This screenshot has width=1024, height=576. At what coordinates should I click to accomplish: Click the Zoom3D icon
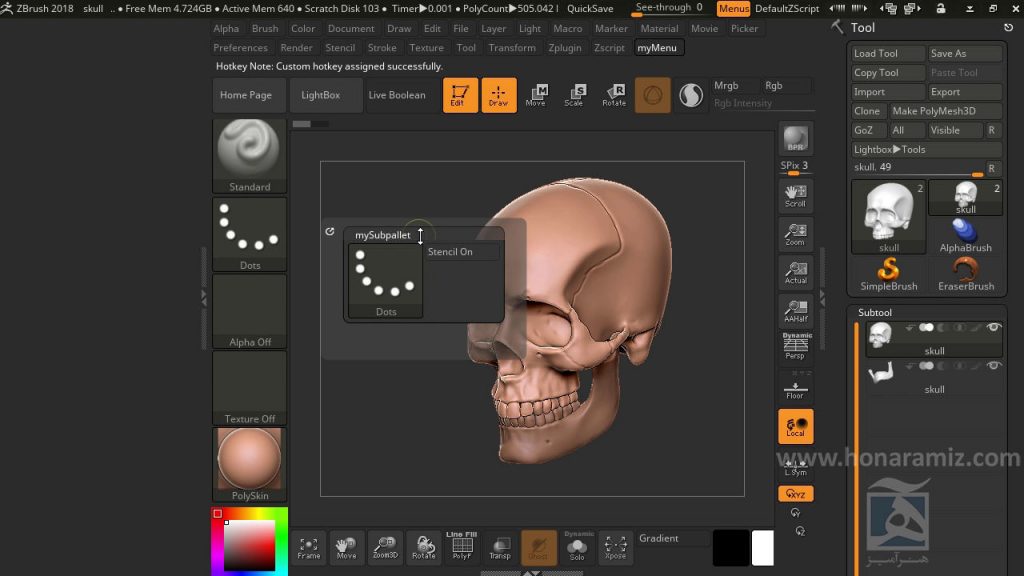coord(385,547)
